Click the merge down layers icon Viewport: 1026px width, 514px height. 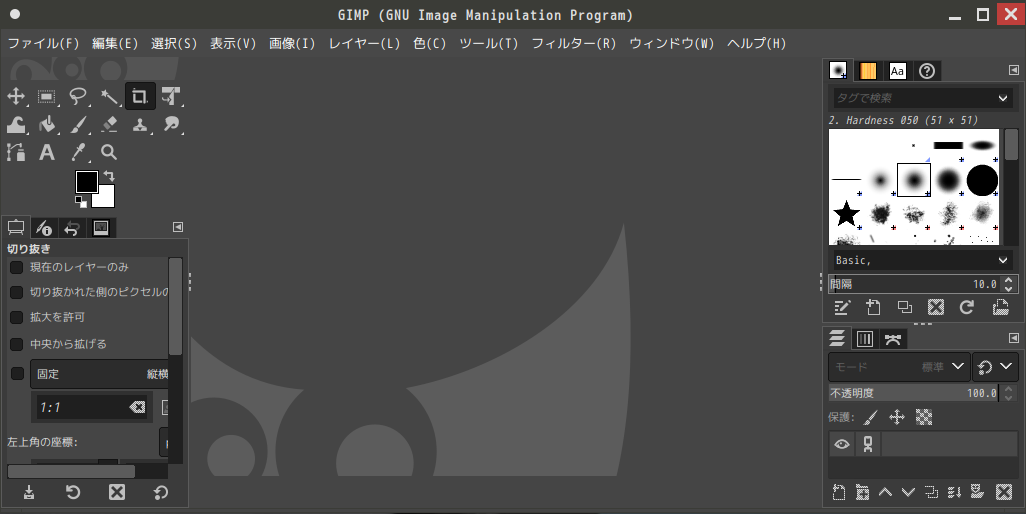coord(955,492)
